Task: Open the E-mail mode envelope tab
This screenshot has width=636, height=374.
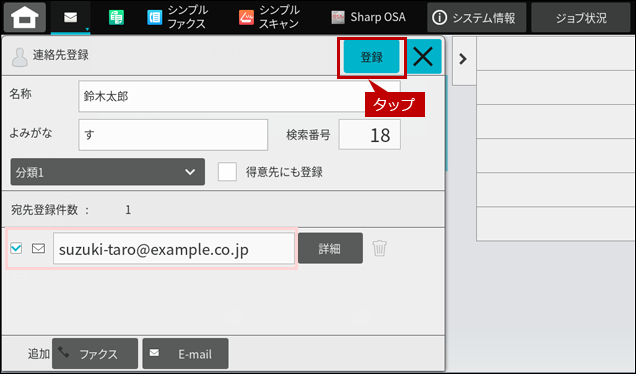Action: point(71,17)
